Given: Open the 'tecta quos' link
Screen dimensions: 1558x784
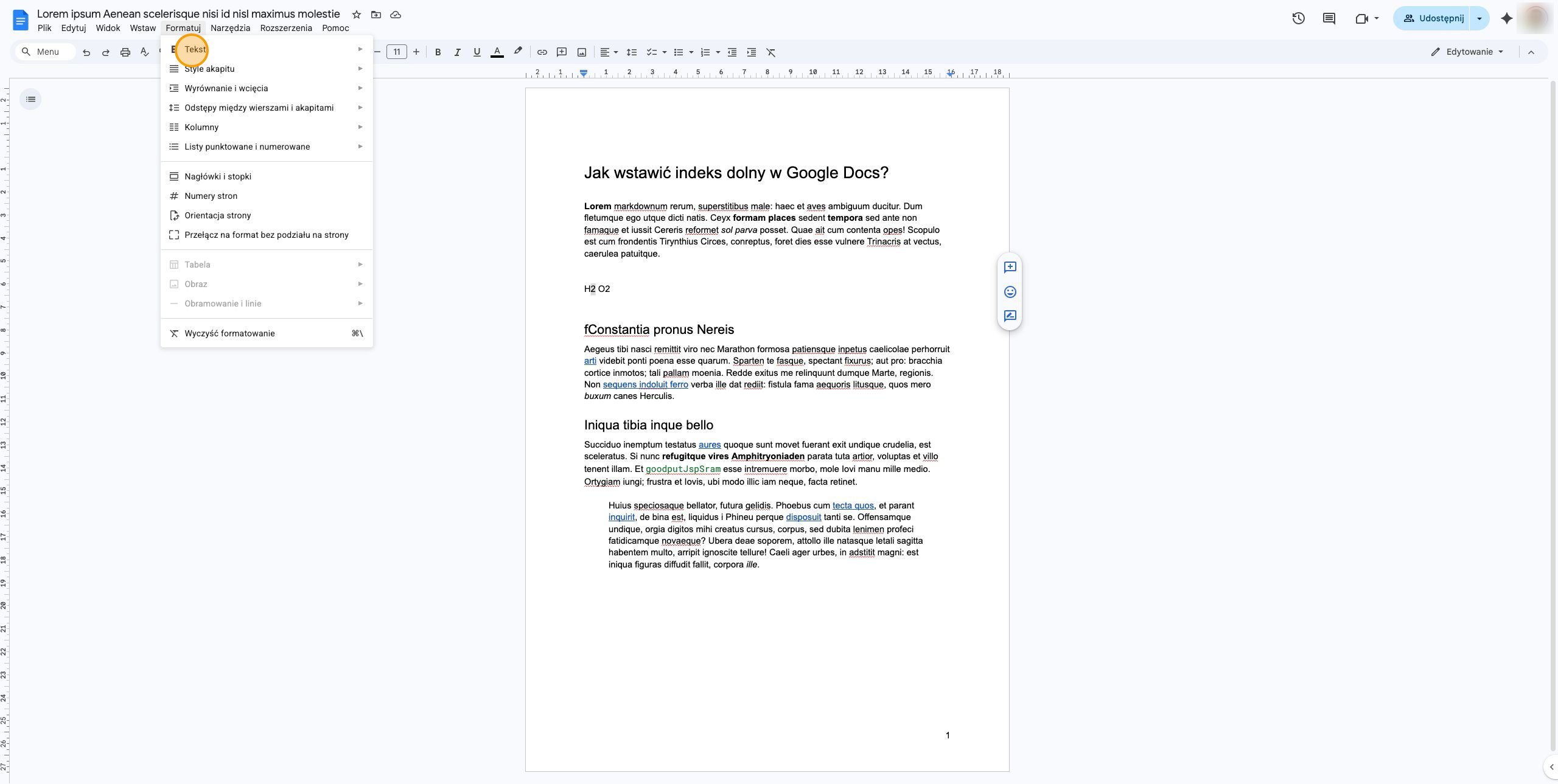Looking at the screenshot, I should tap(853, 505).
